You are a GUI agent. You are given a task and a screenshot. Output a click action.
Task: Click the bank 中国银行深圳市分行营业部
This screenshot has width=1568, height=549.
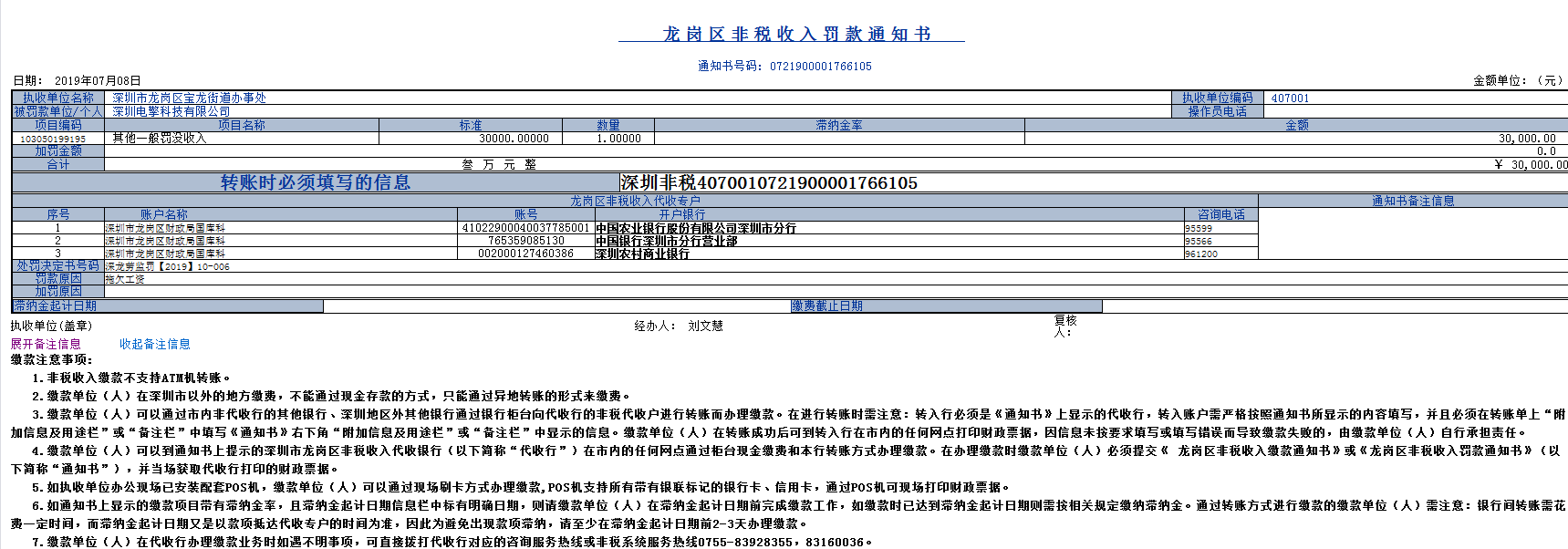(667, 241)
